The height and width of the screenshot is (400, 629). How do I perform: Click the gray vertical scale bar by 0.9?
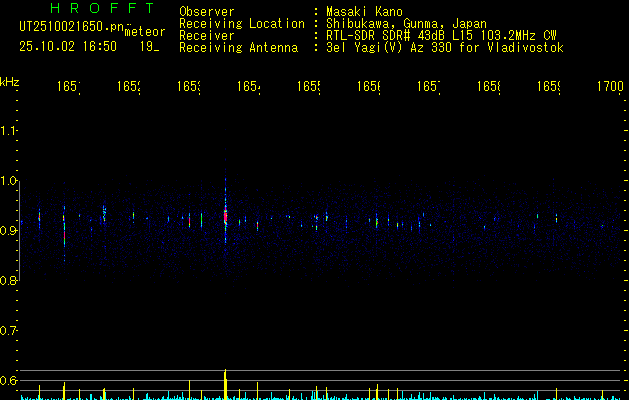[19, 231]
